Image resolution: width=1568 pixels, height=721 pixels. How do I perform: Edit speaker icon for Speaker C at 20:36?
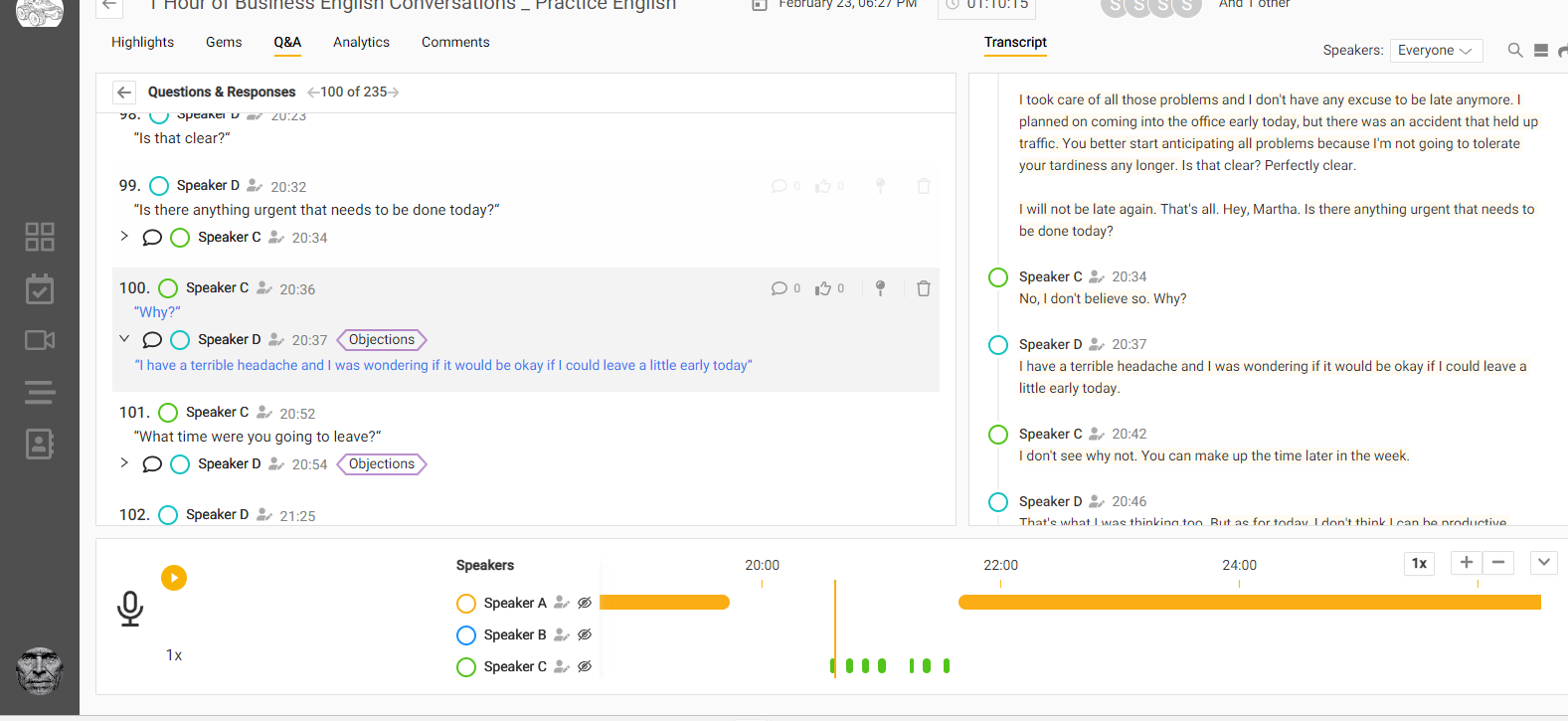click(x=264, y=288)
